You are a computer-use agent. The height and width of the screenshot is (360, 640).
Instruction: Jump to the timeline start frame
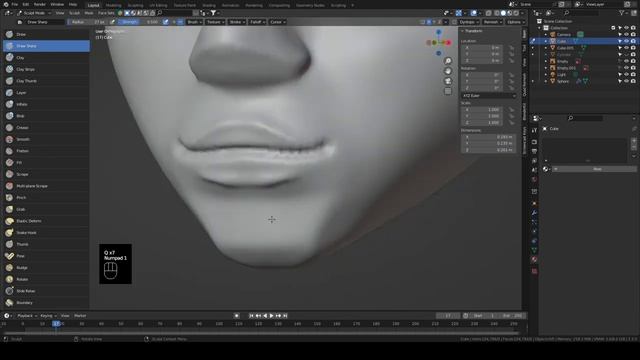click(x=251, y=316)
